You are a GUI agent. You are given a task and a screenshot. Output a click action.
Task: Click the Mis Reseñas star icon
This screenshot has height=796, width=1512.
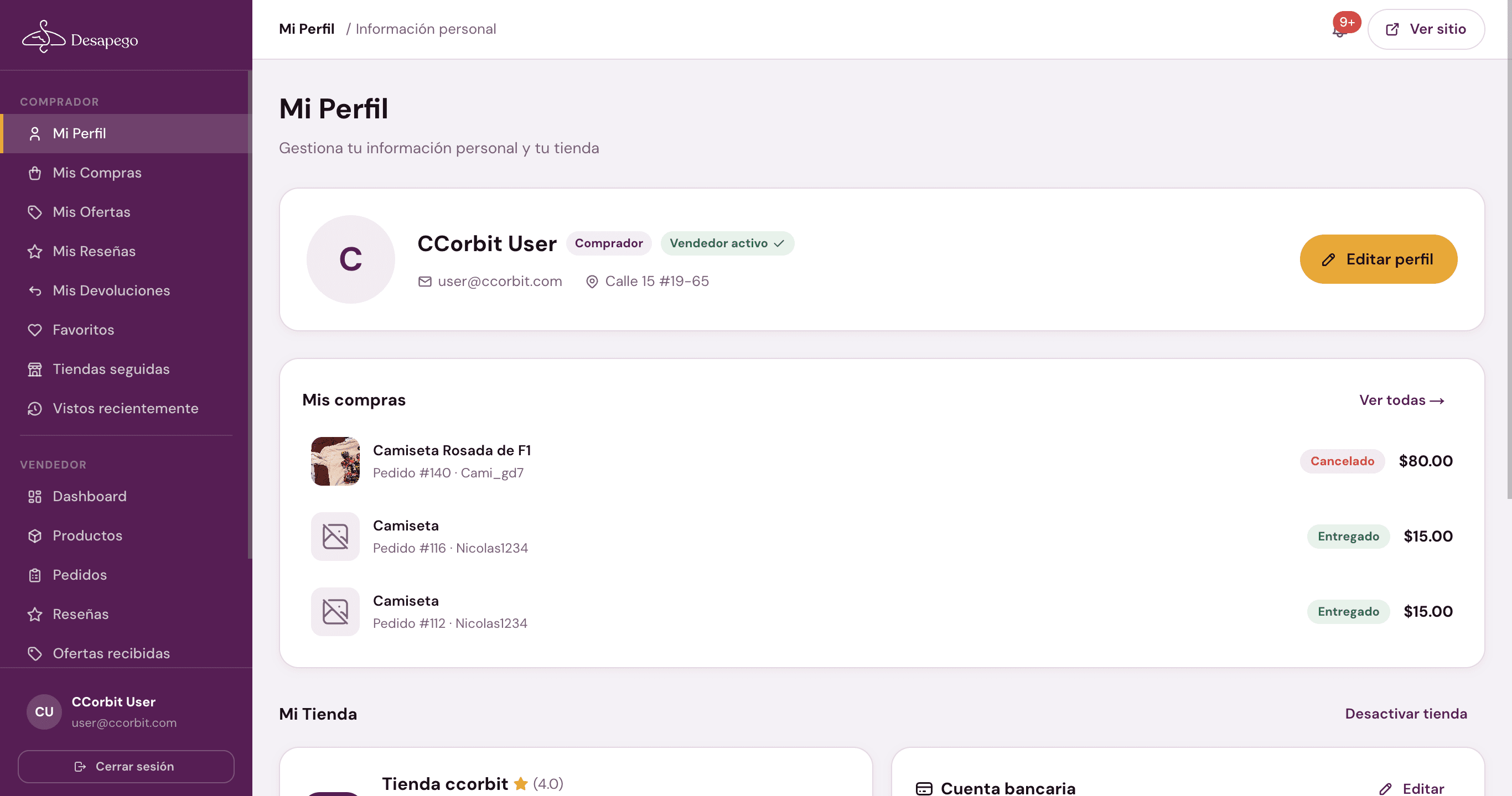(35, 252)
